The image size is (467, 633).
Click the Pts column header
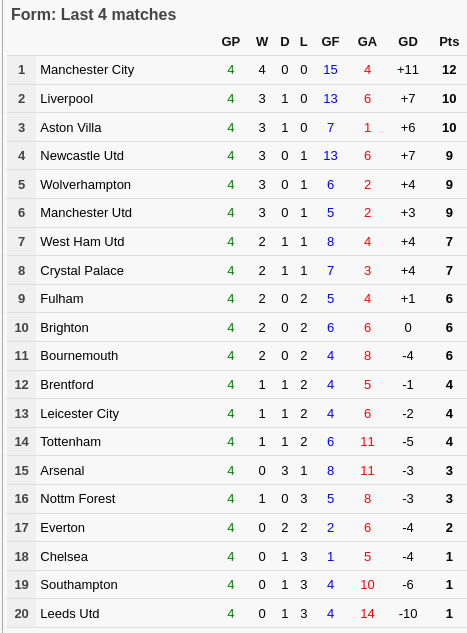[449, 42]
